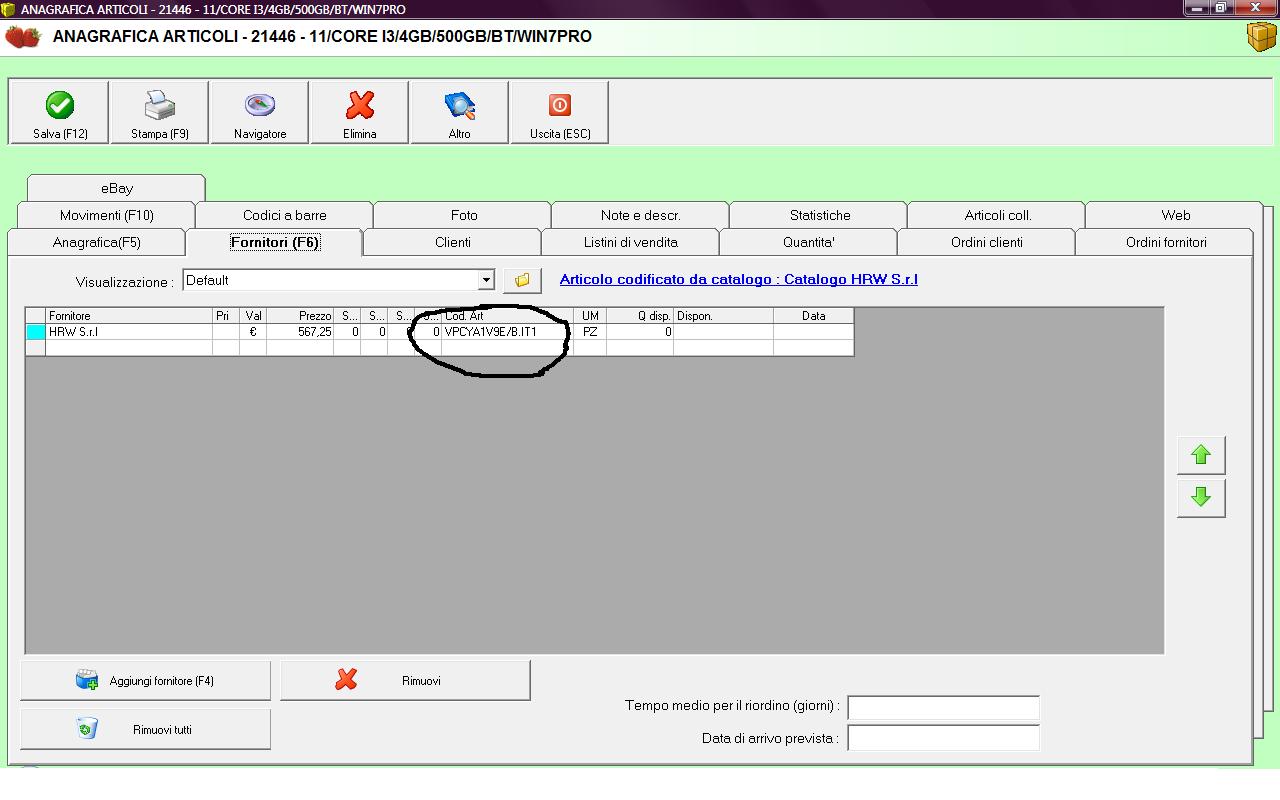Open the Clienti tab
Screen dimensions: 1280x800
[453, 242]
